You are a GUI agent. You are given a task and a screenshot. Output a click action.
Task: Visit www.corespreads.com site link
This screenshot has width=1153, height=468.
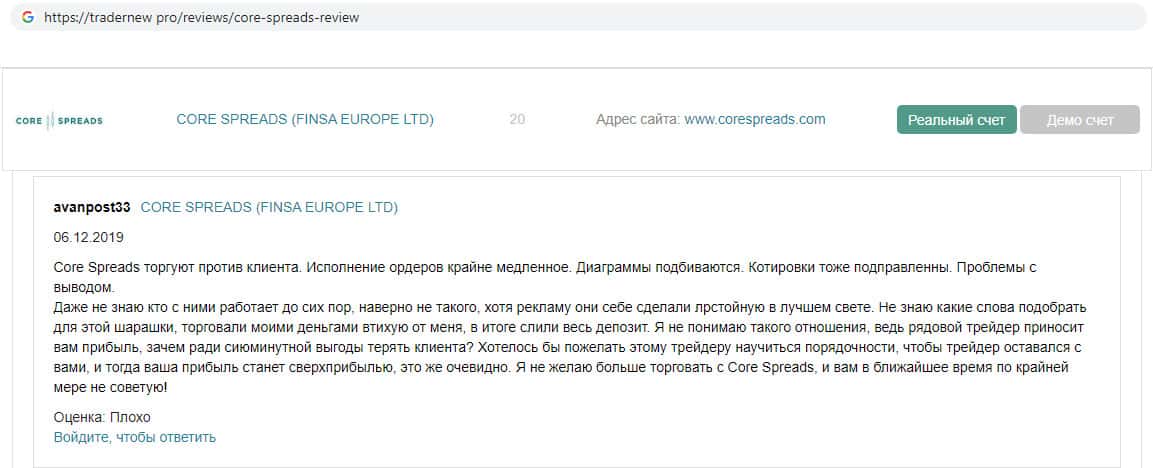[754, 119]
